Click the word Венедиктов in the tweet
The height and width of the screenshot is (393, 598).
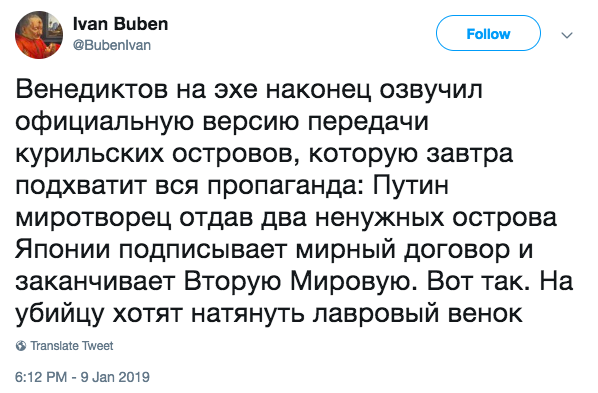click(92, 91)
